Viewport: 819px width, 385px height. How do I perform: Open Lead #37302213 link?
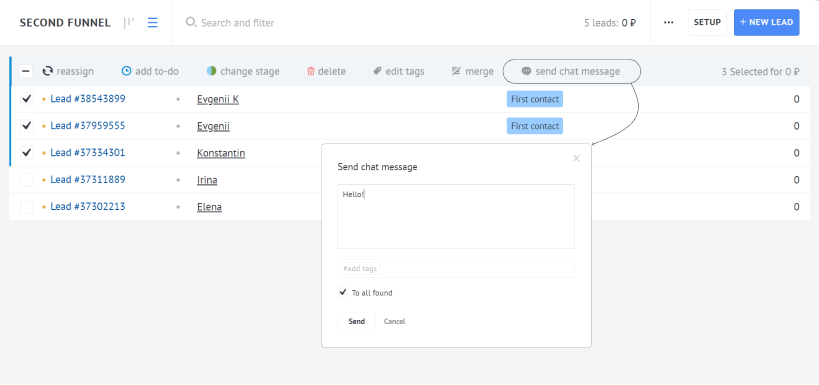click(x=88, y=206)
